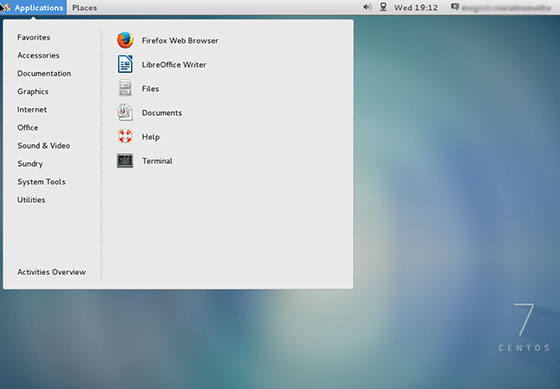Click the Terminal icon
The image size is (560, 389).
click(x=125, y=161)
